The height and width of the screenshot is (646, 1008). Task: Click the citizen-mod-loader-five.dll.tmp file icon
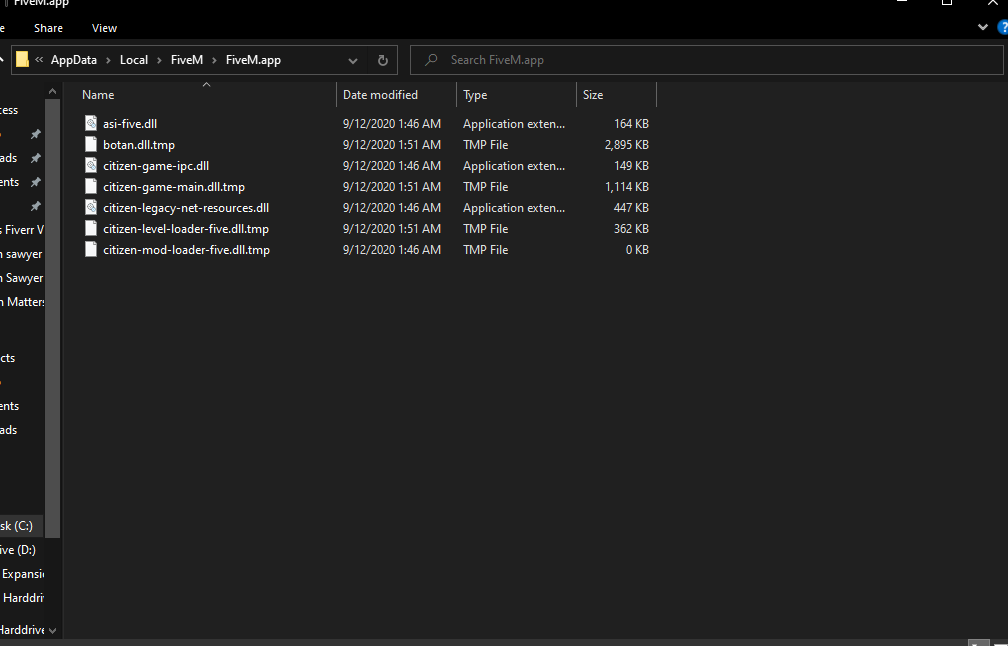point(91,250)
